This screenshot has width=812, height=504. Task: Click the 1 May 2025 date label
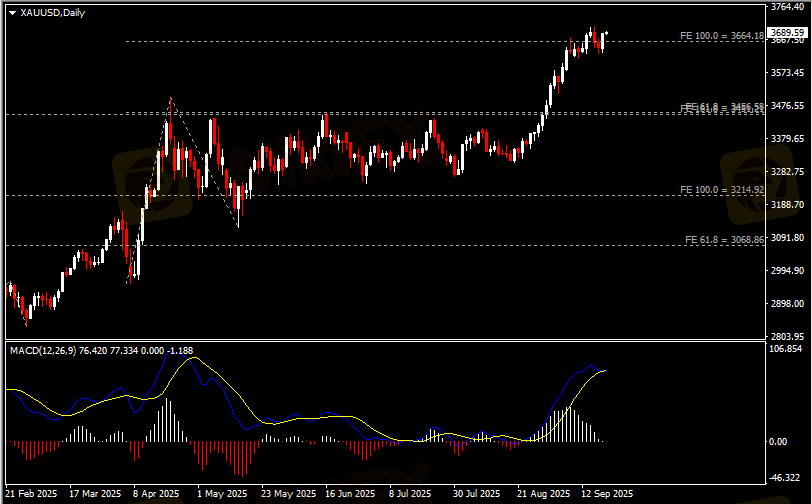221,494
